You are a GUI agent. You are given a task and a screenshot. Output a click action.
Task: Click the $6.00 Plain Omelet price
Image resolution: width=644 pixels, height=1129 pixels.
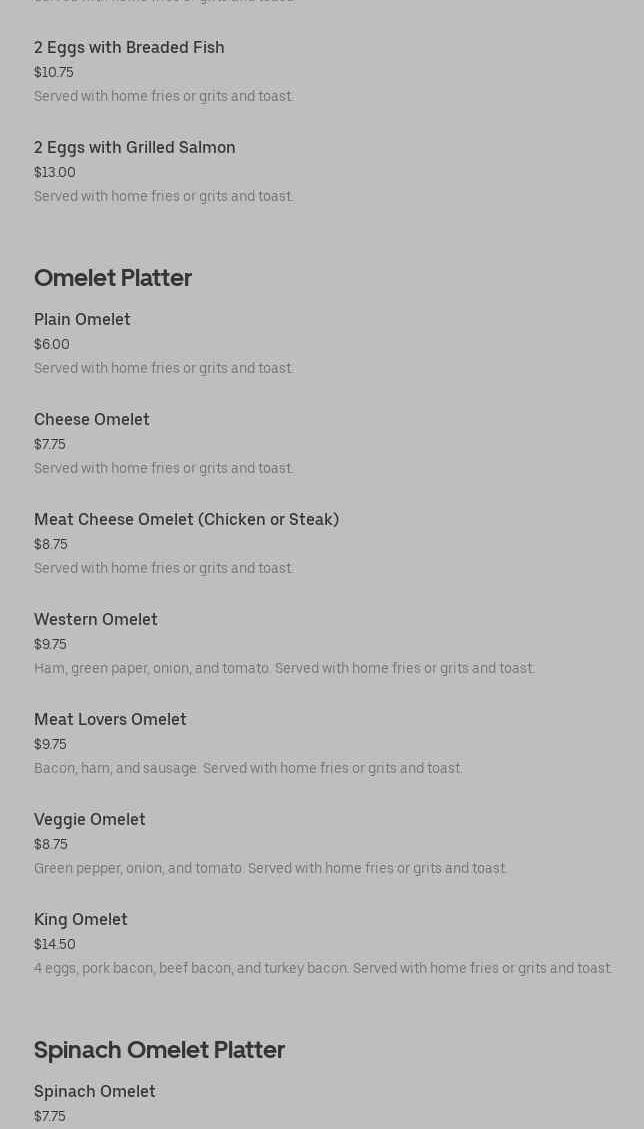tap(52, 345)
